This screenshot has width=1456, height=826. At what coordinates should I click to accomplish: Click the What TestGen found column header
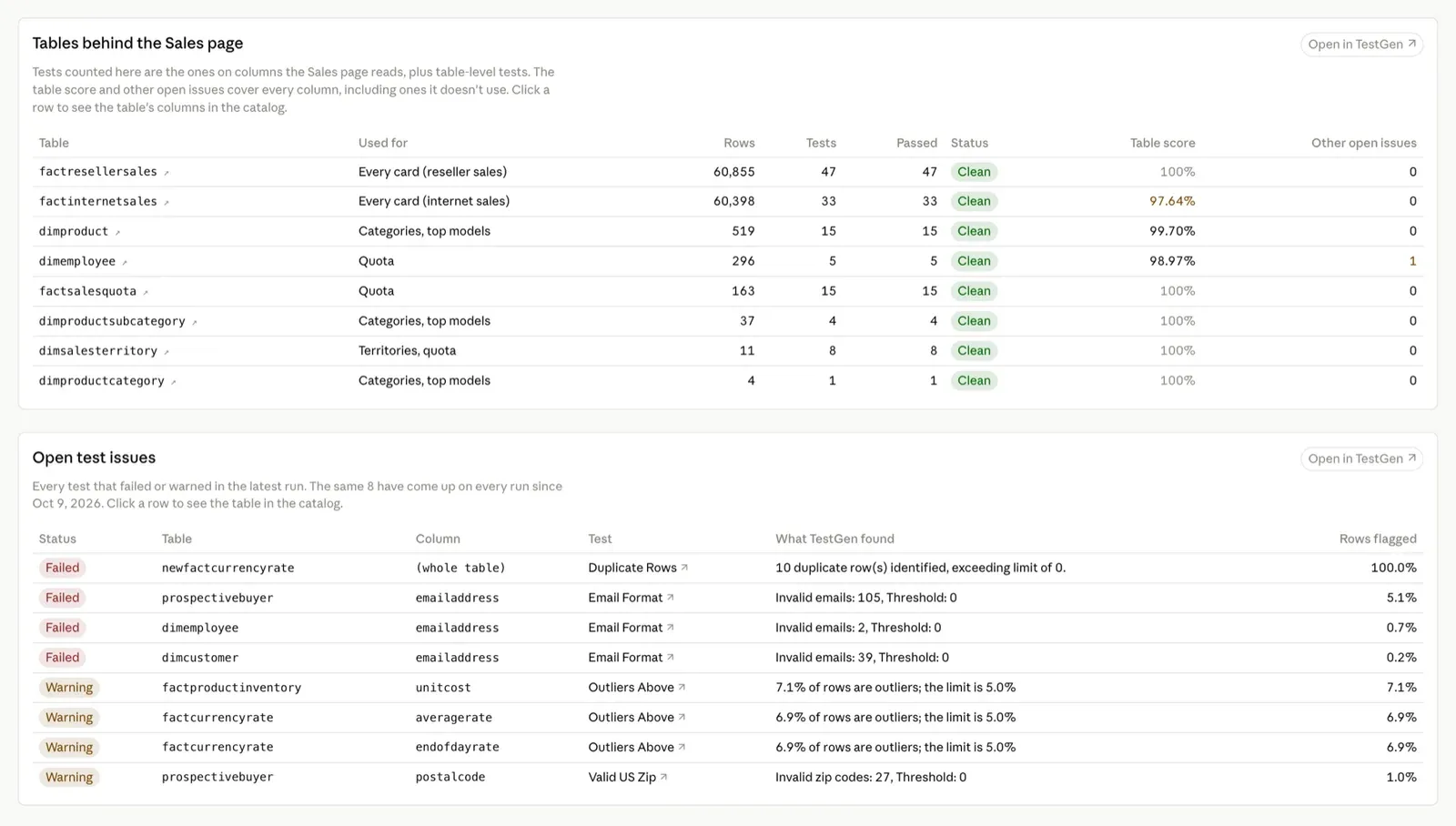click(834, 539)
